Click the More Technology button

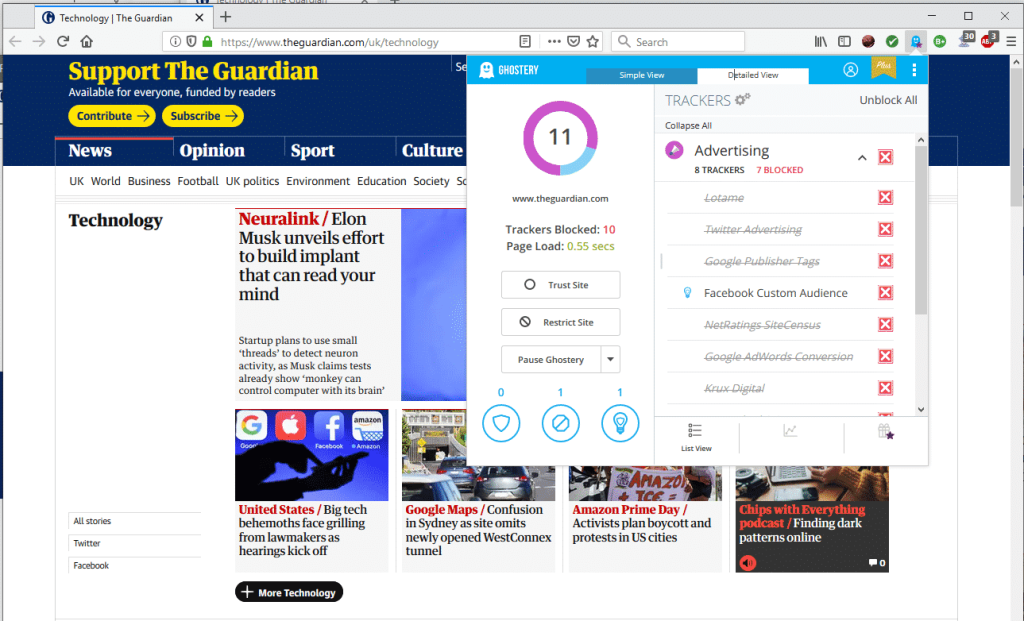289,592
